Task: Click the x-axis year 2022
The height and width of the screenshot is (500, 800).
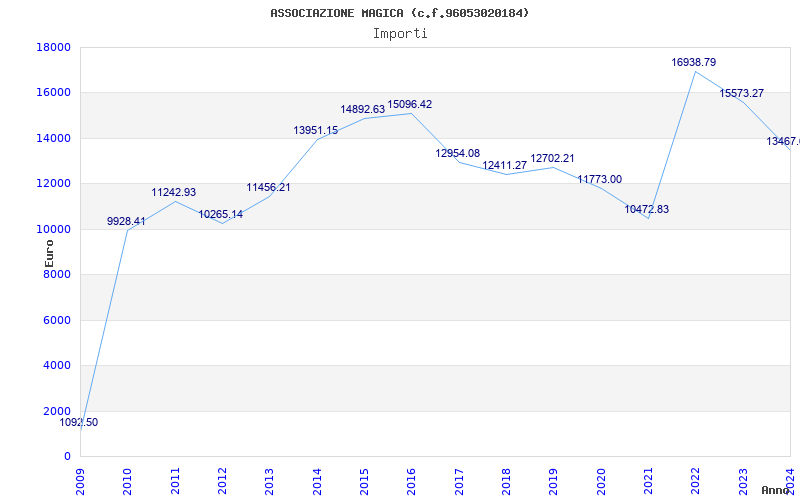Action: point(695,482)
